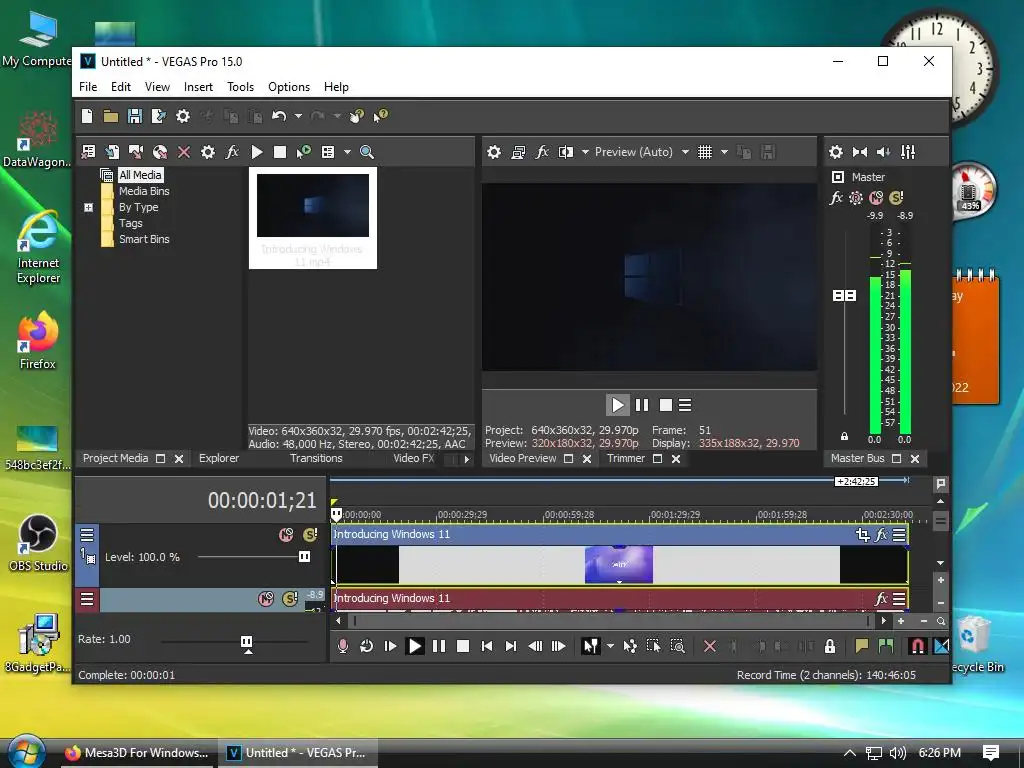Switch to Transitions tab
The width and height of the screenshot is (1024, 768).
coord(316,458)
